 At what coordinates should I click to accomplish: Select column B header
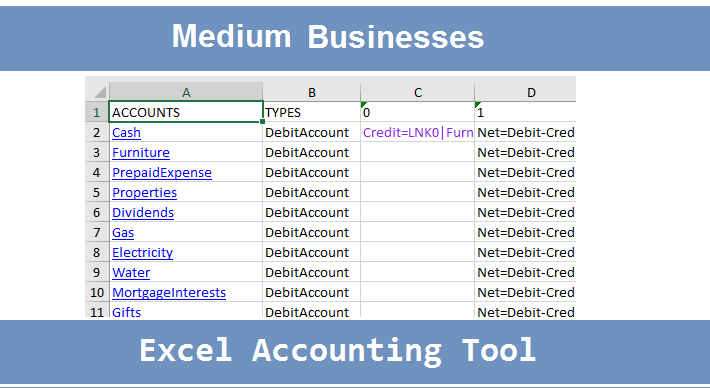click(x=312, y=92)
